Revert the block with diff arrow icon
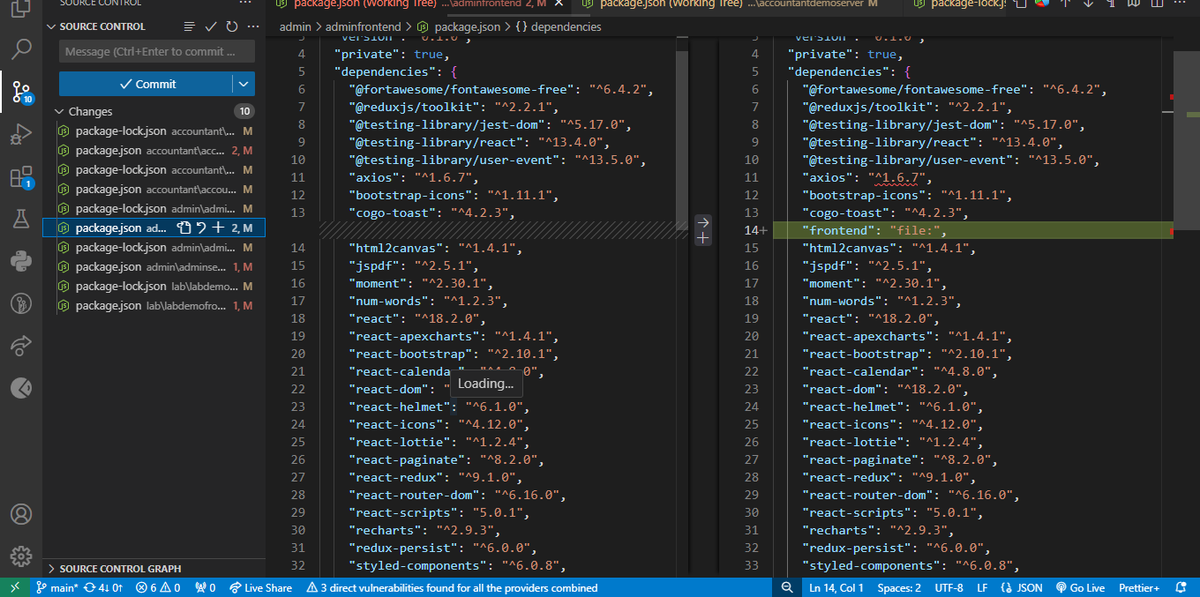 [702, 222]
